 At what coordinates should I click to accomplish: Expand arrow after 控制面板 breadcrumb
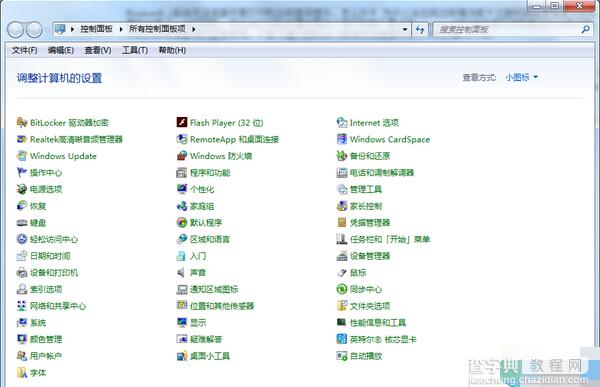[121, 29]
